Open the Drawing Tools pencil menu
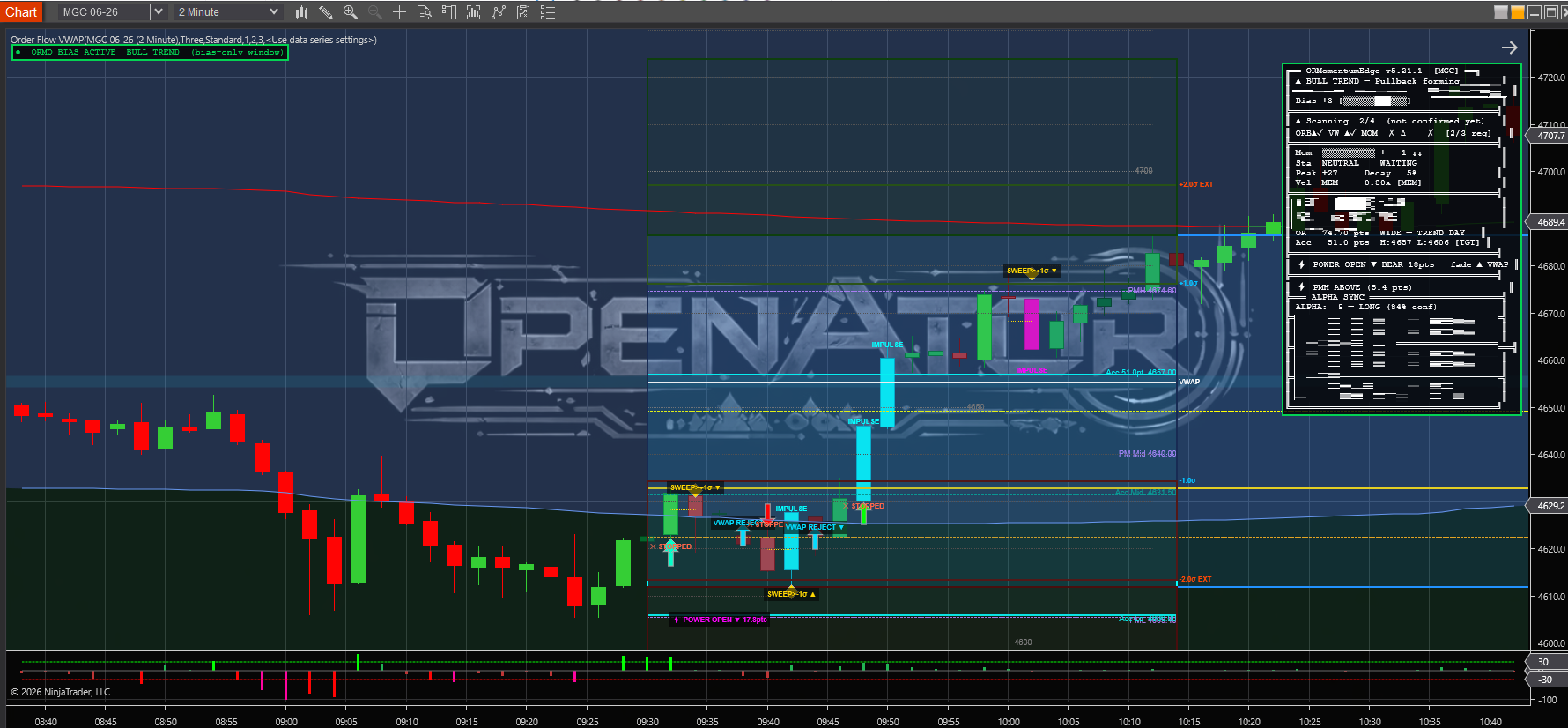Screen dimensions: 1568x728 325,12
